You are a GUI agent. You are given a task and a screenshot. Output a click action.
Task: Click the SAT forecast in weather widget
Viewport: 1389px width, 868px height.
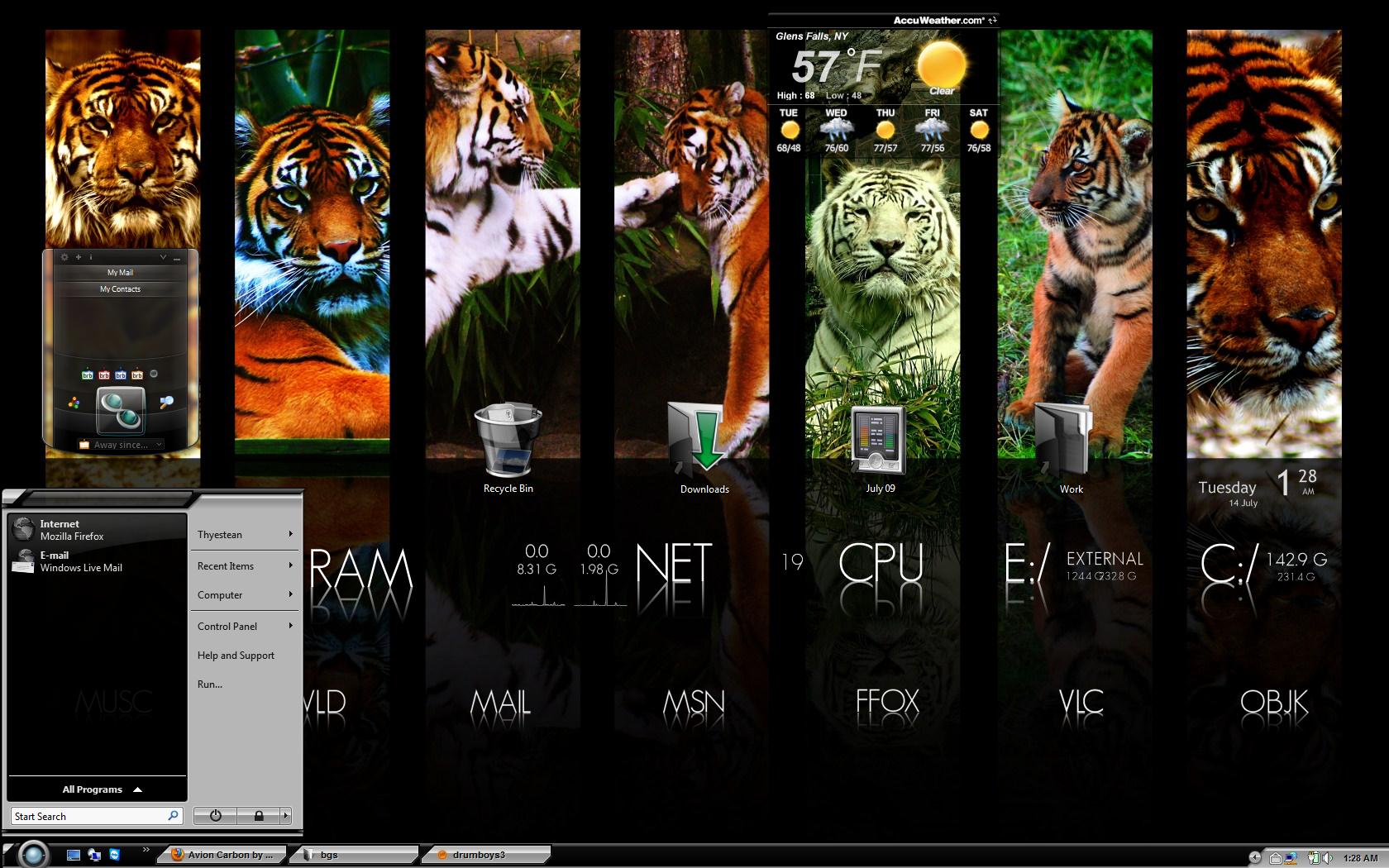click(x=979, y=131)
